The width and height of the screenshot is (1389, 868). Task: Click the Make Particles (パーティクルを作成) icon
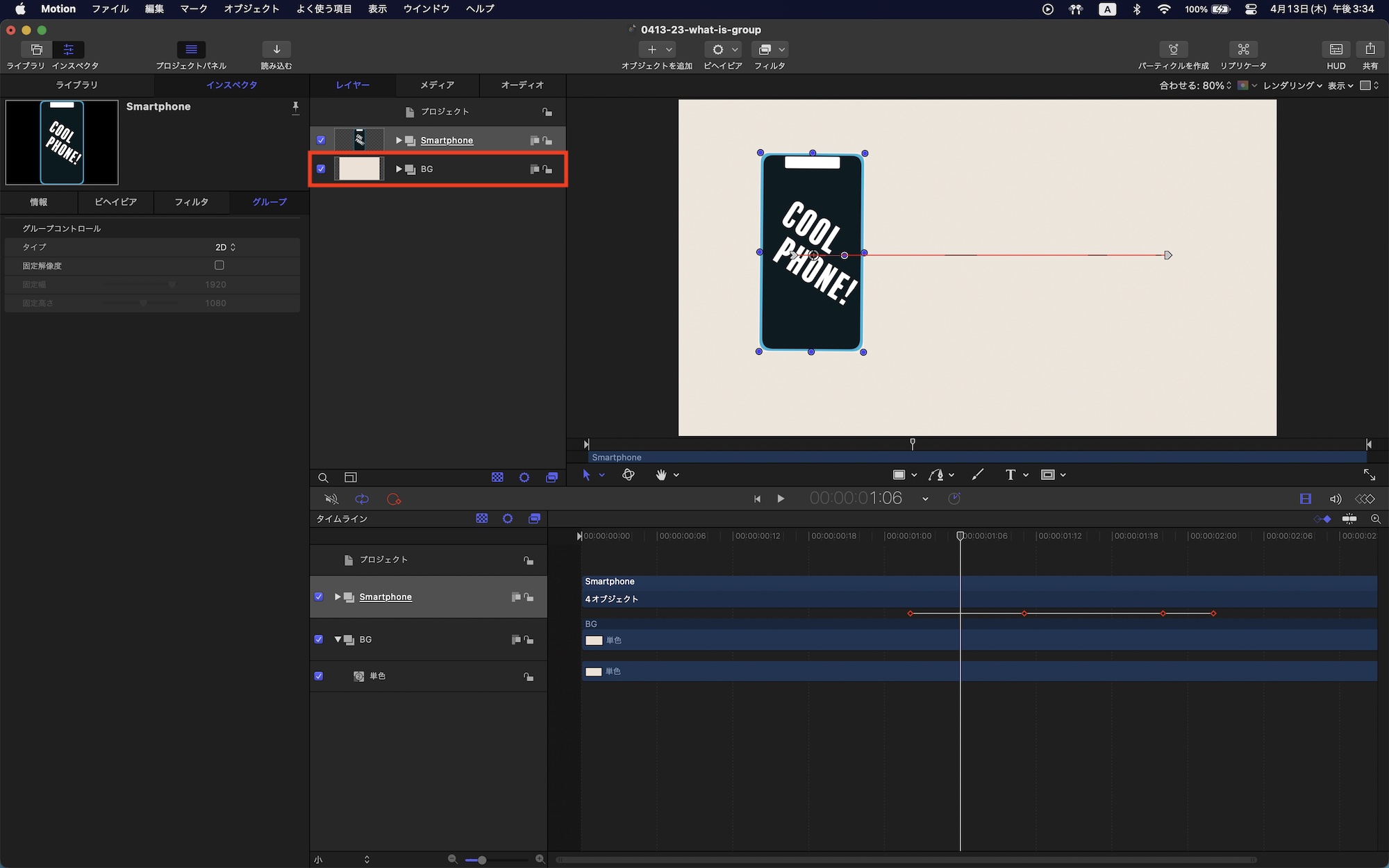point(1173,49)
